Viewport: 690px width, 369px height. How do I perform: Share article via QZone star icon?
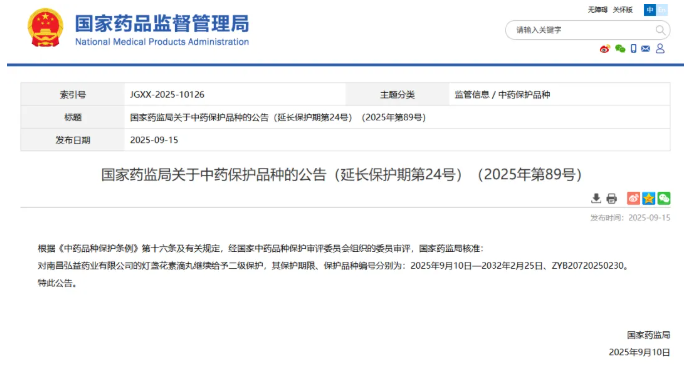click(x=649, y=198)
